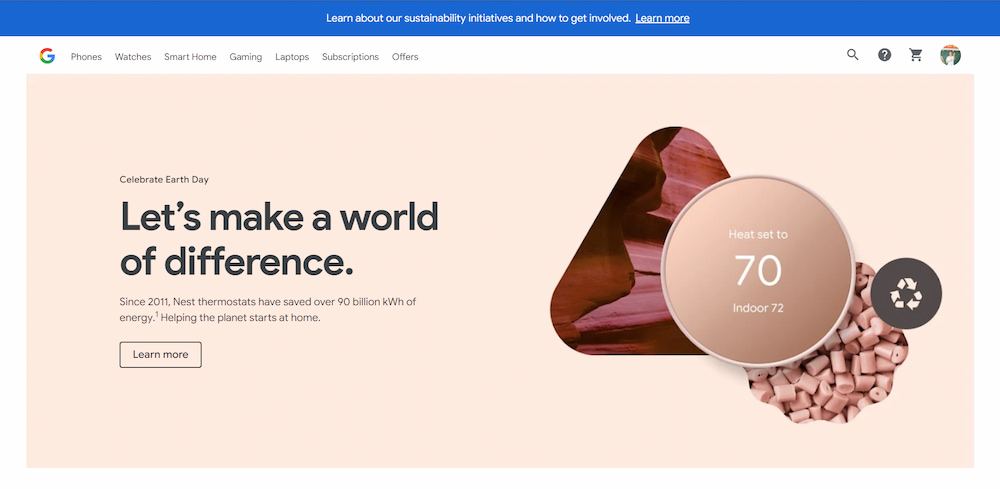This screenshot has height=489, width=1000.
Task: Click the Google logo icon
Action: click(47, 56)
